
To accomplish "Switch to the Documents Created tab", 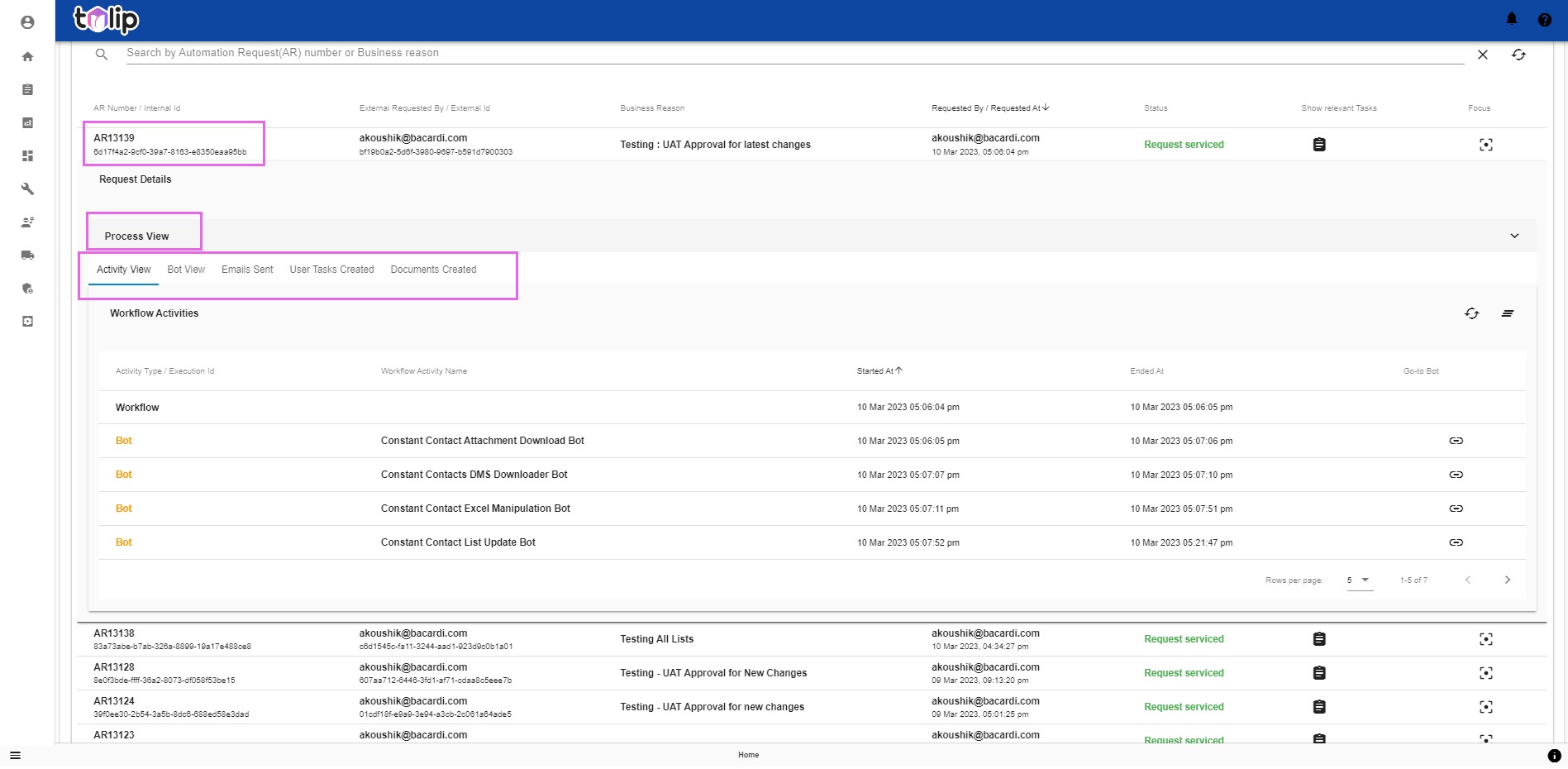I will pos(433,270).
